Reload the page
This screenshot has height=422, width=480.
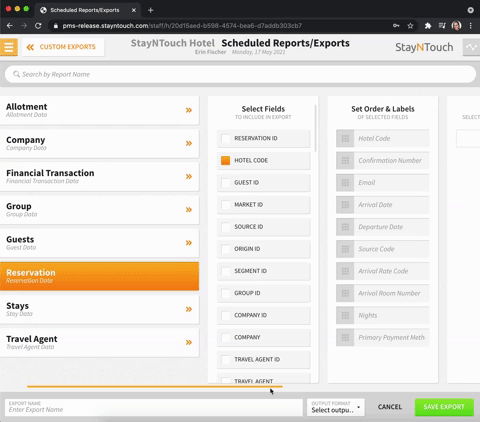(x=38, y=26)
